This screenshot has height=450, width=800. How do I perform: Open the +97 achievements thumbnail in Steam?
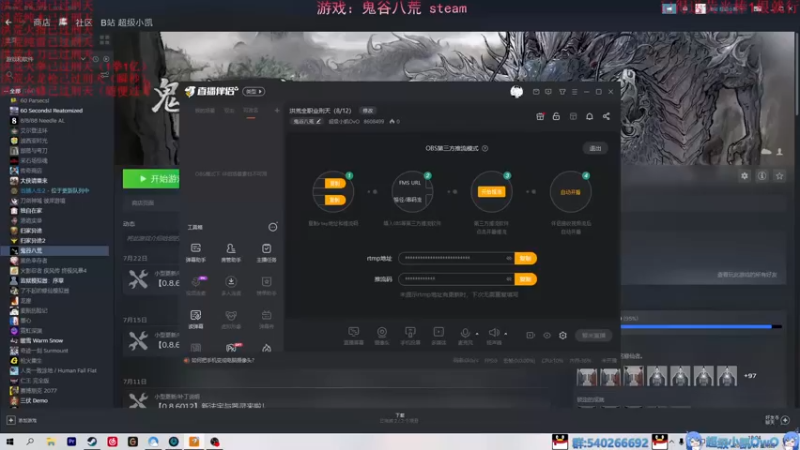coord(750,376)
